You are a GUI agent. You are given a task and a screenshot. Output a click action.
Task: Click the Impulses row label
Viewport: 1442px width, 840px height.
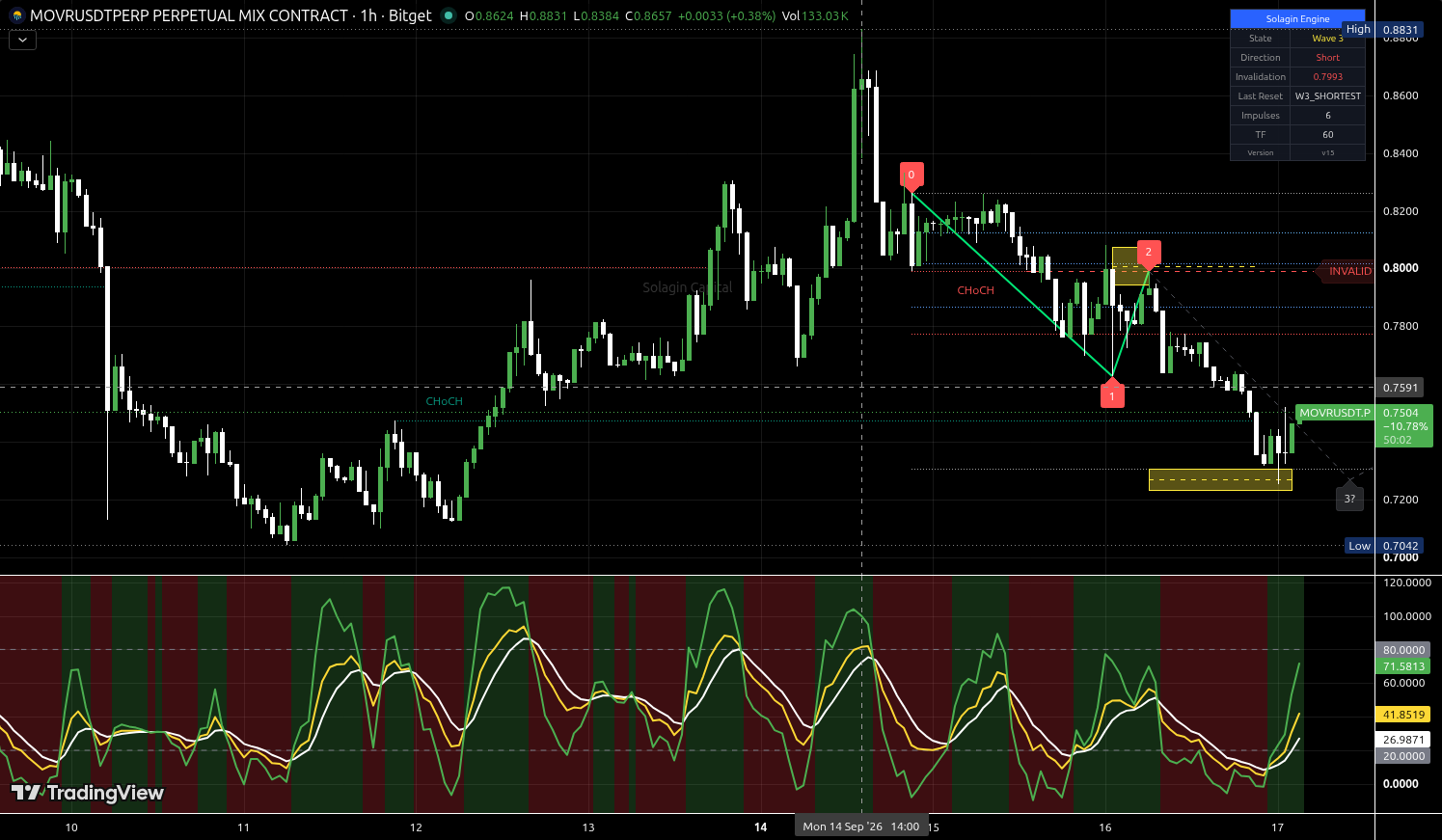tap(1261, 116)
